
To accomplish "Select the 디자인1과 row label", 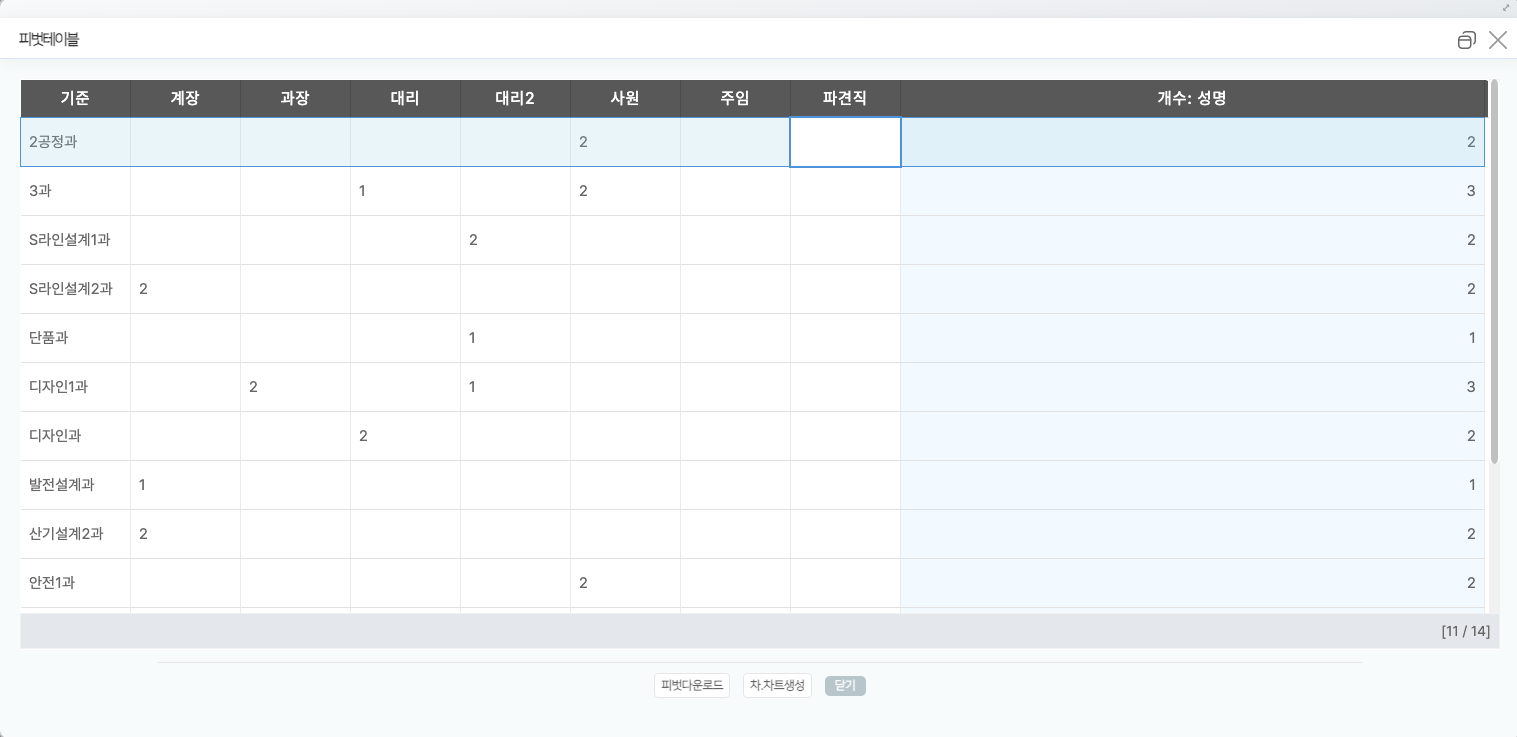I will tap(76, 387).
